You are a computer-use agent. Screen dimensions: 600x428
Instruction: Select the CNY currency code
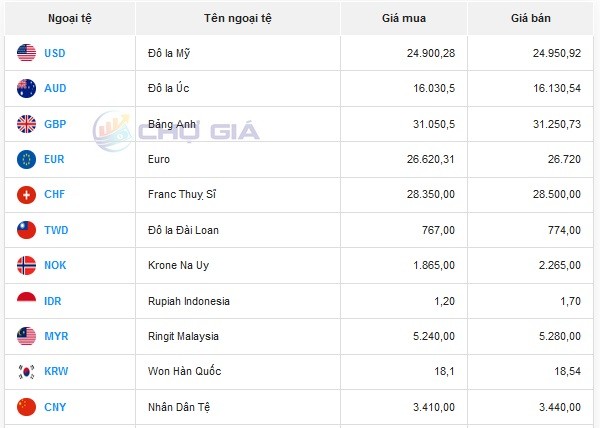(56, 407)
